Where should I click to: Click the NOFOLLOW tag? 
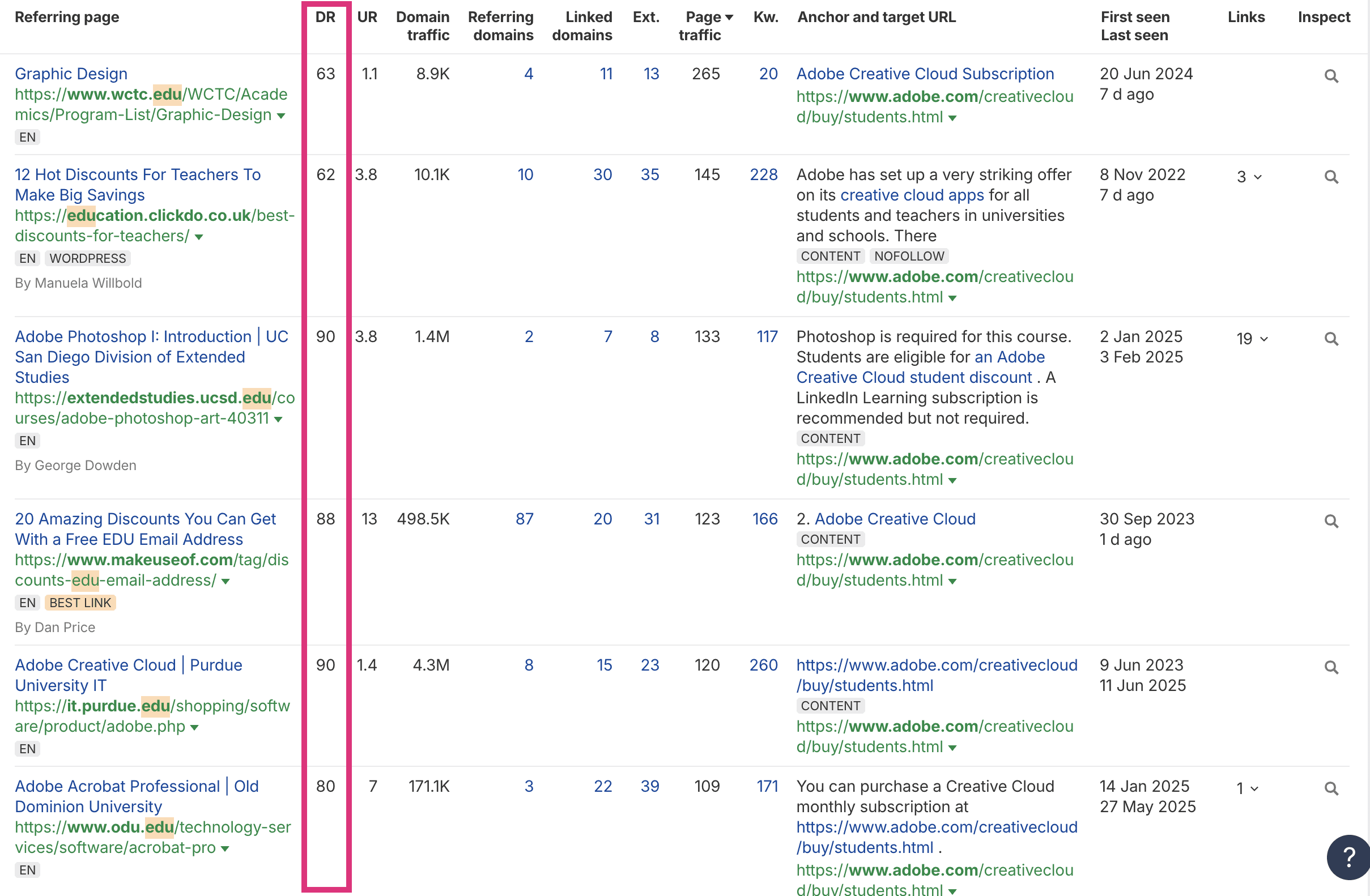tap(909, 256)
